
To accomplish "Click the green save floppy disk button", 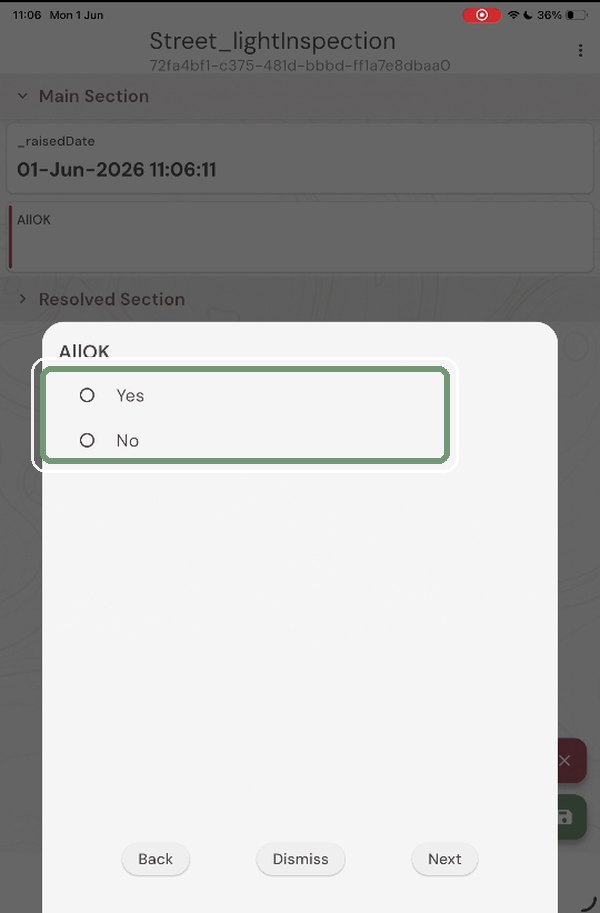I will [x=572, y=816].
